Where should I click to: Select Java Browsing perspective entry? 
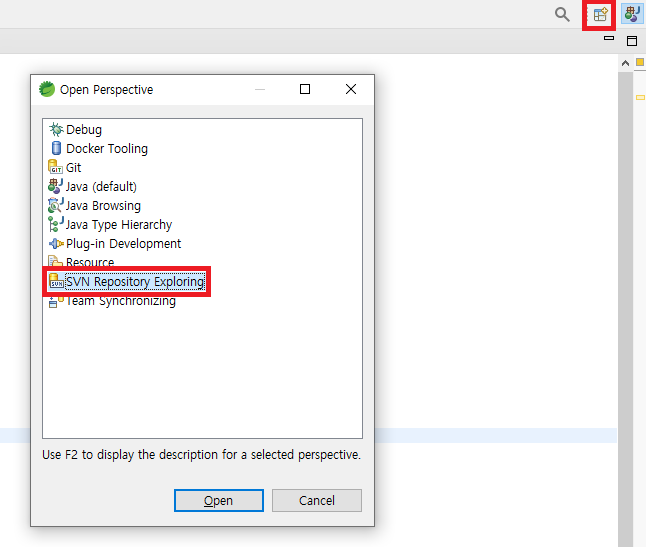(103, 205)
